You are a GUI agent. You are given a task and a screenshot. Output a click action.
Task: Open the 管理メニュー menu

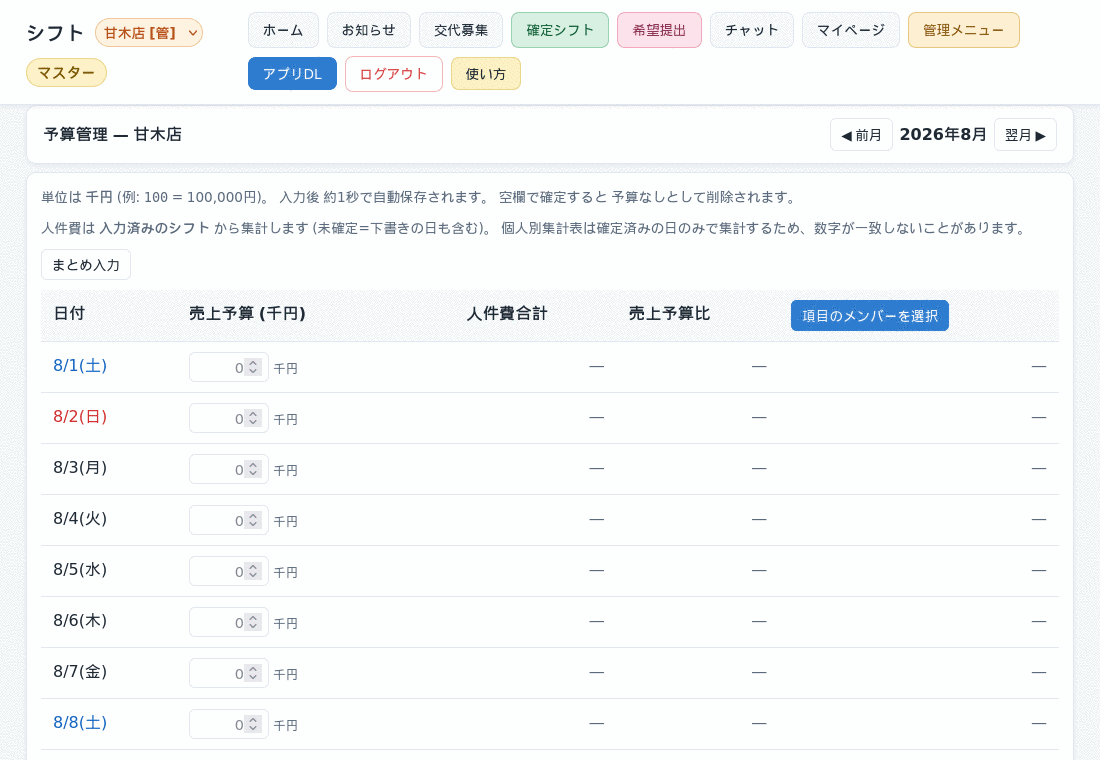[x=963, y=30]
